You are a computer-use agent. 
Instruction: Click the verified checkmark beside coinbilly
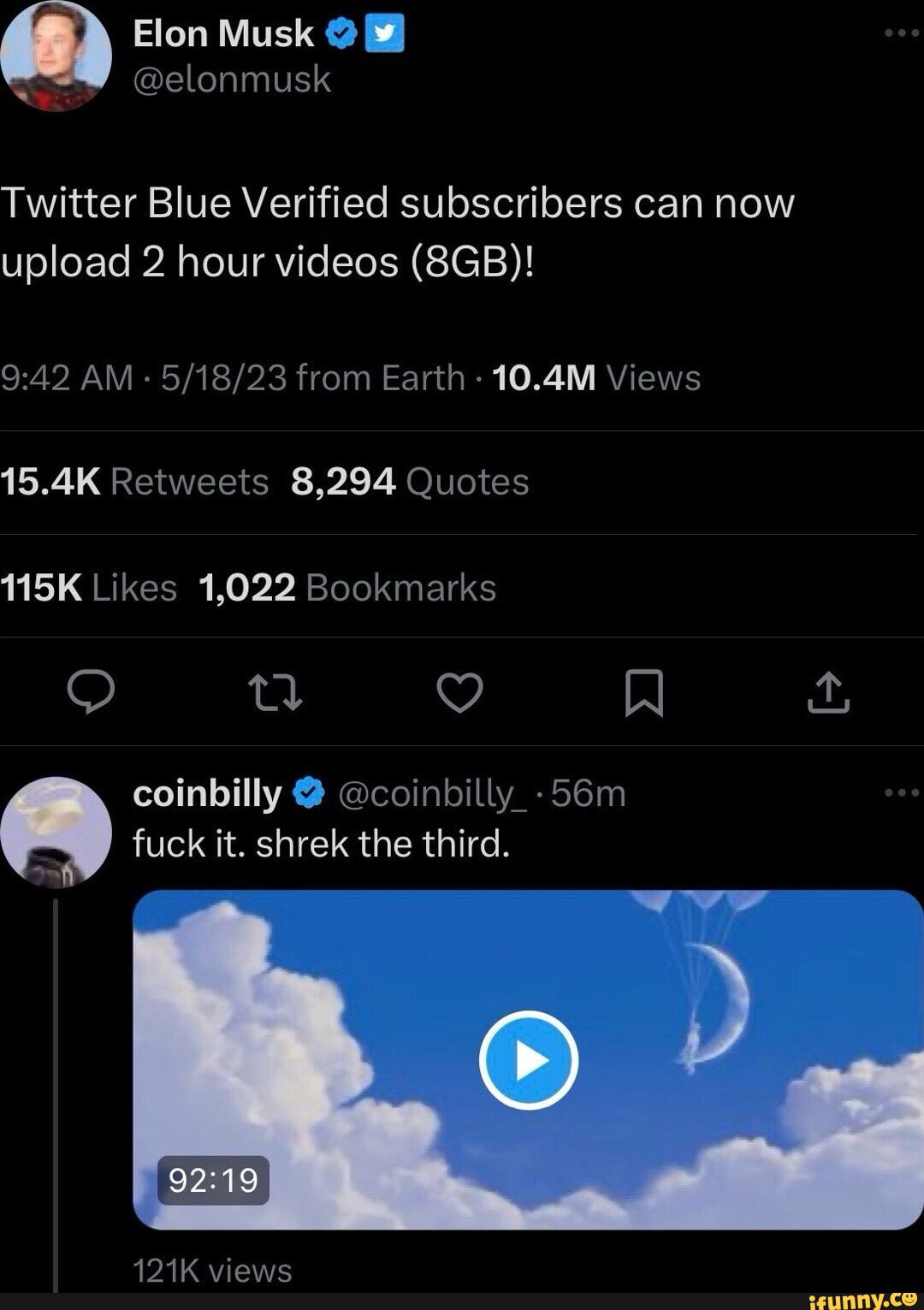[308, 791]
